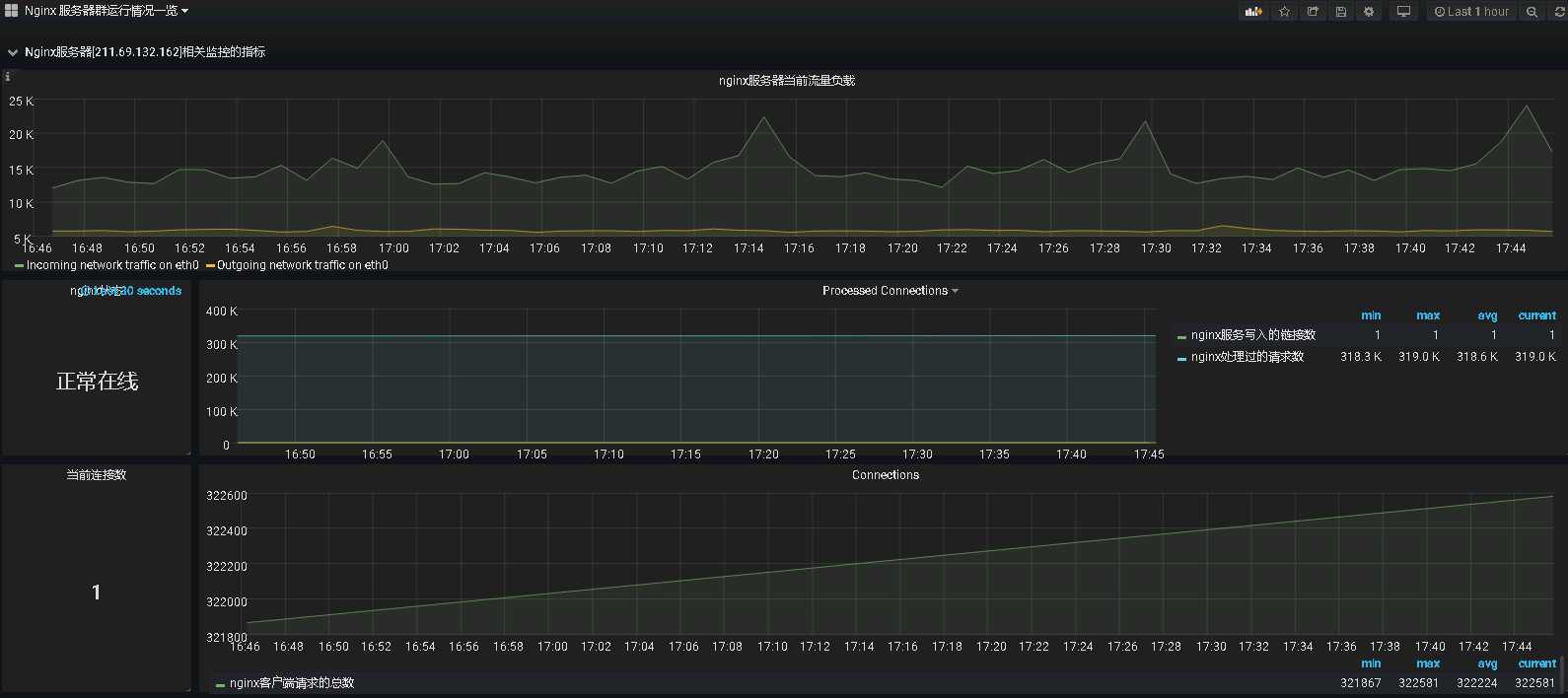Screen dimensions: 1568x698
Task: Save the dashboard with the floppy icon
Action: [1340, 12]
